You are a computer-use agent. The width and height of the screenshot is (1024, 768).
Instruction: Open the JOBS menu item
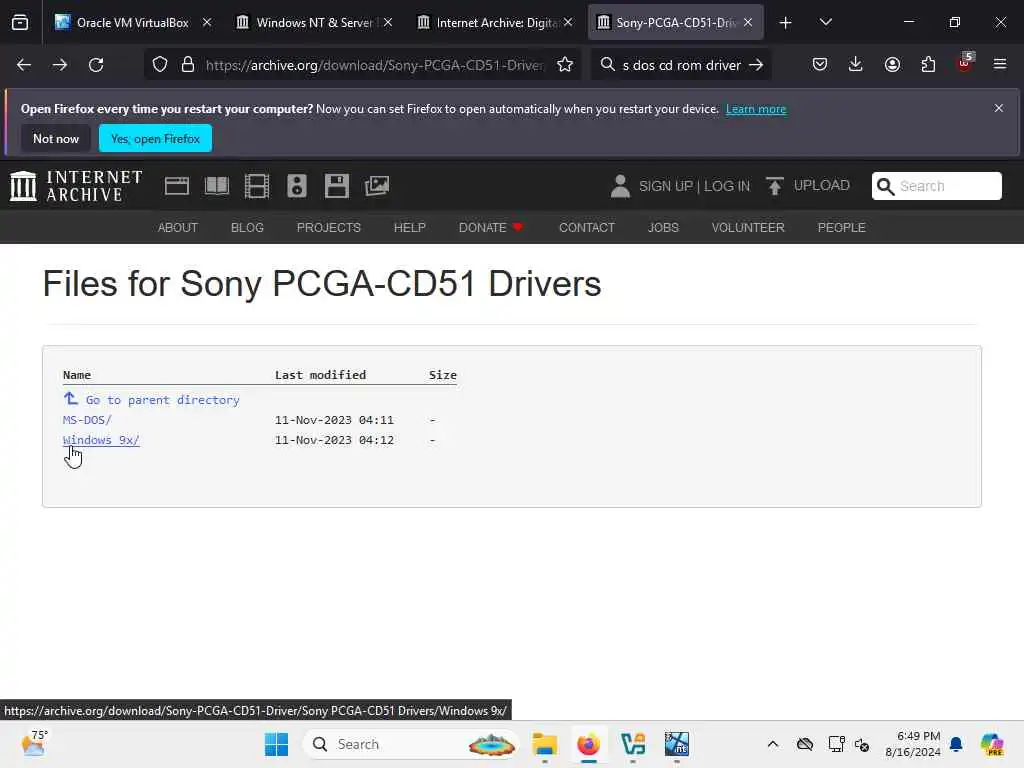tap(663, 228)
